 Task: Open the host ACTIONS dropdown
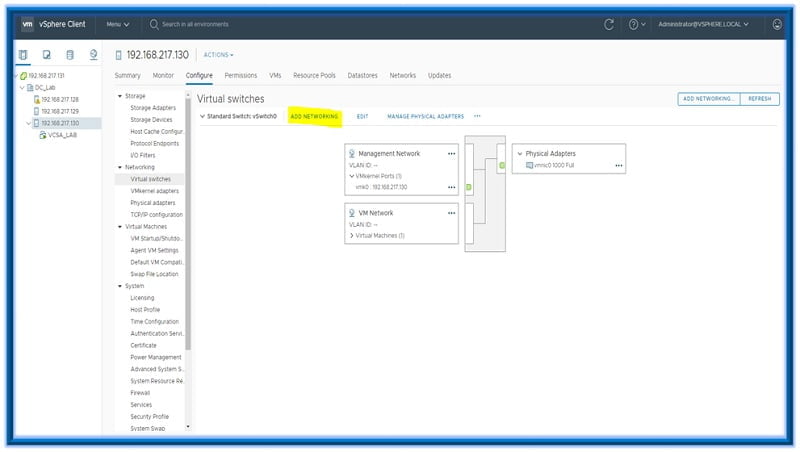218,55
